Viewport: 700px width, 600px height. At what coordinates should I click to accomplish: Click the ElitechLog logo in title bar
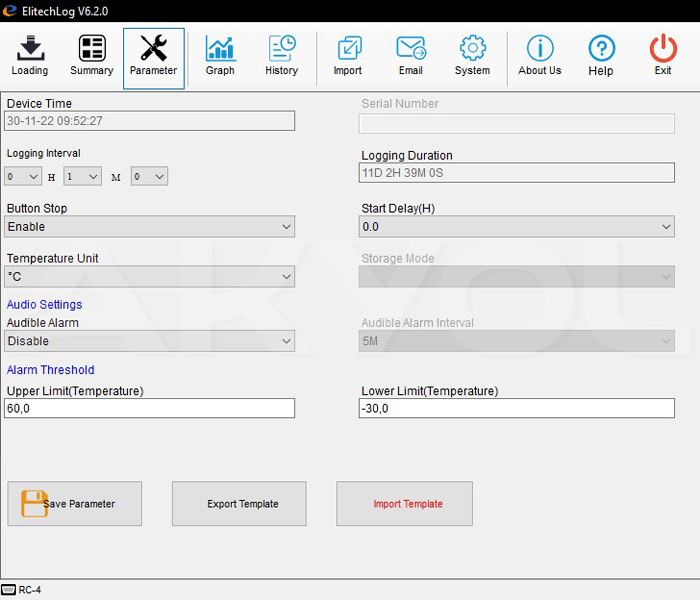click(9, 11)
